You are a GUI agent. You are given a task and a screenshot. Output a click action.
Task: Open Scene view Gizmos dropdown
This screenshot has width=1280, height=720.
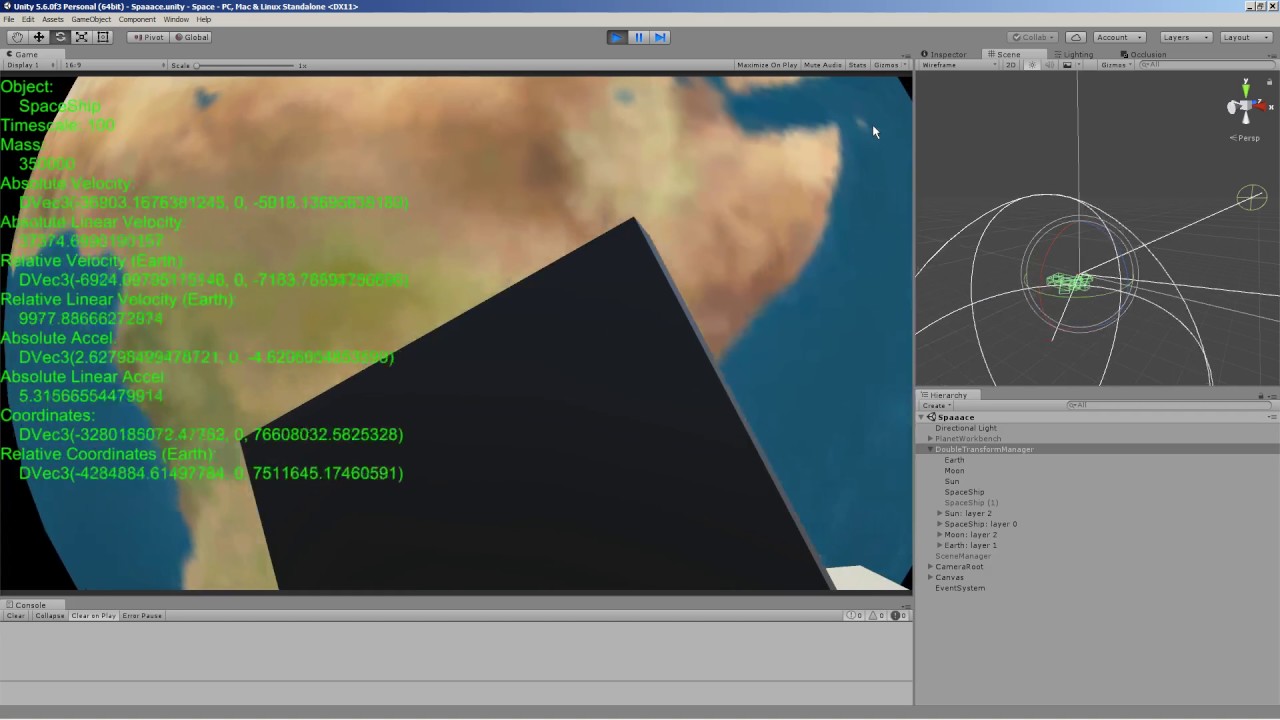coord(1116,65)
